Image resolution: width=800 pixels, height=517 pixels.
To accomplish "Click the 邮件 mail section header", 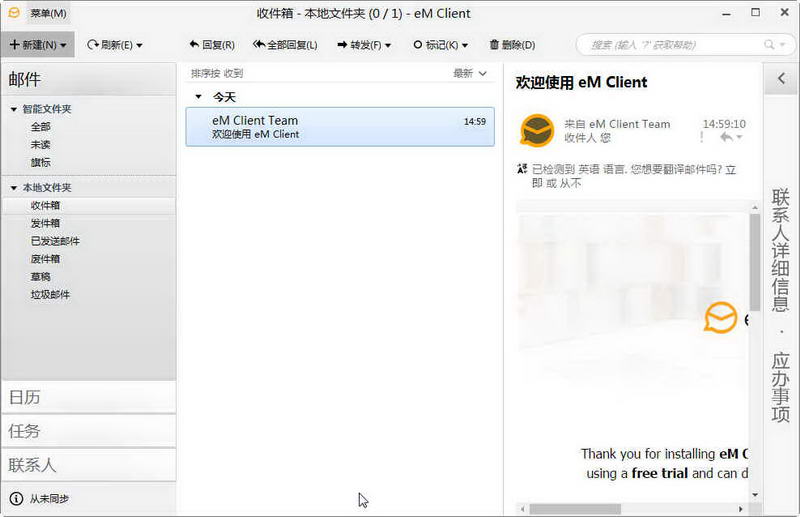I will (89, 79).
